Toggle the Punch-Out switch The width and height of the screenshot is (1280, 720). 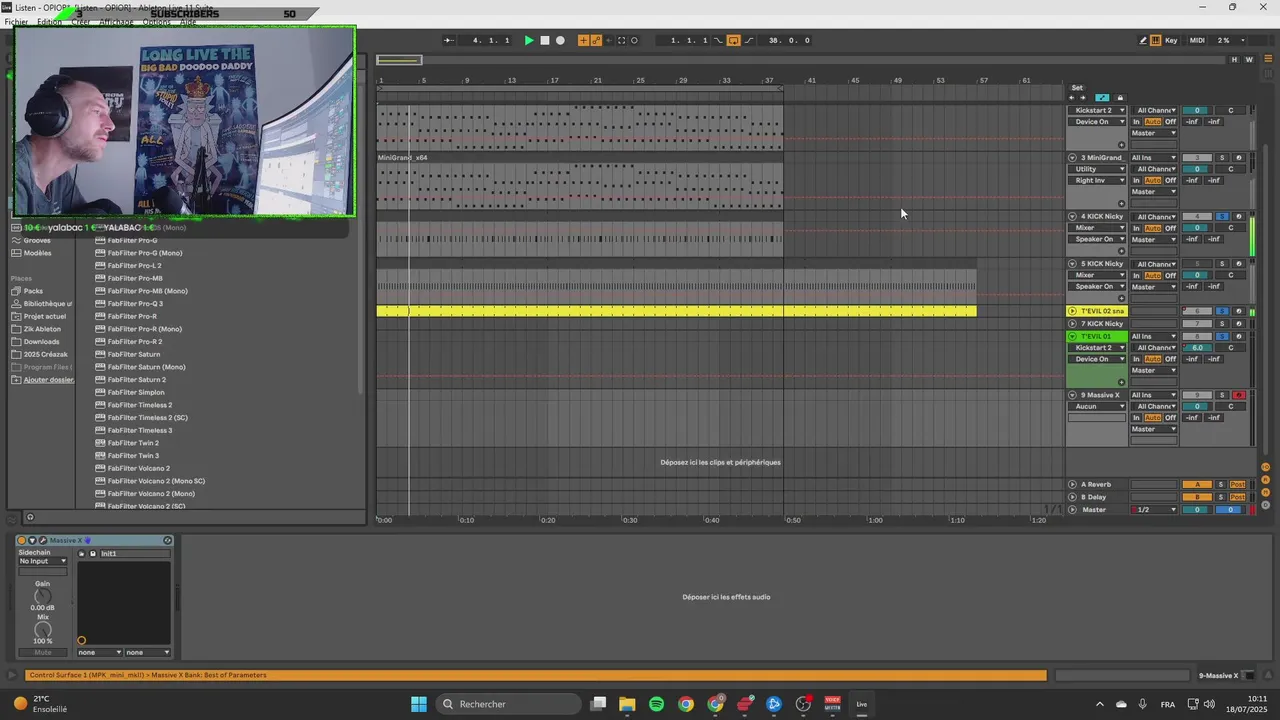[749, 40]
